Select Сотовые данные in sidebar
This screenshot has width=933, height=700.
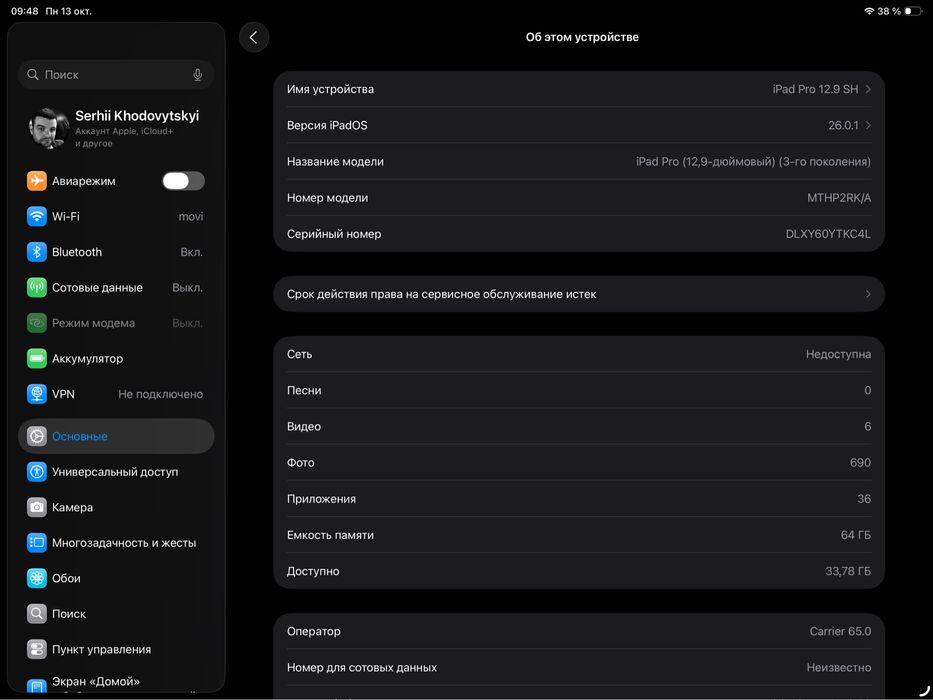click(x=116, y=288)
